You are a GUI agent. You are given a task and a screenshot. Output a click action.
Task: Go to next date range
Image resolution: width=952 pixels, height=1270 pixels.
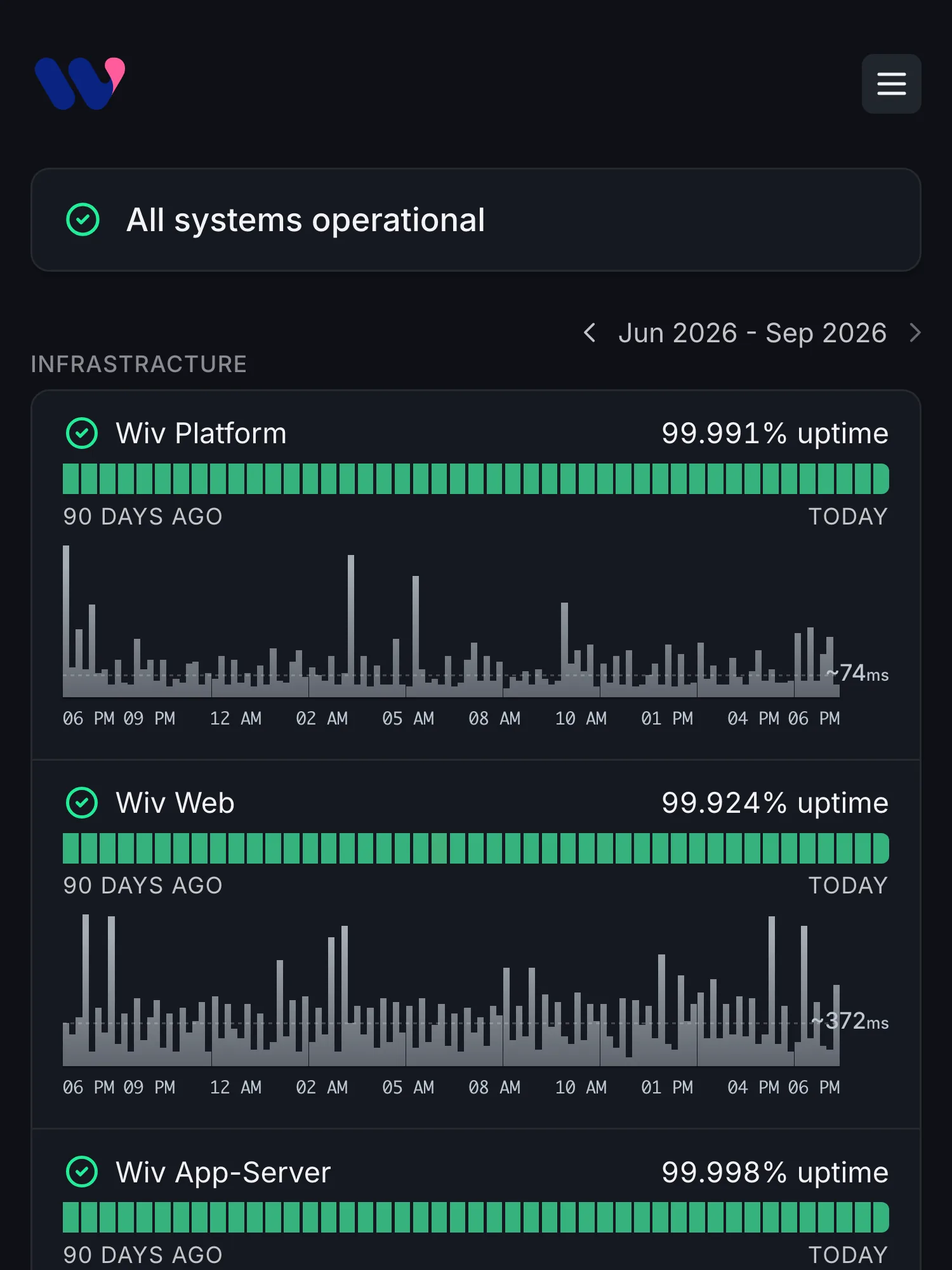[915, 333]
